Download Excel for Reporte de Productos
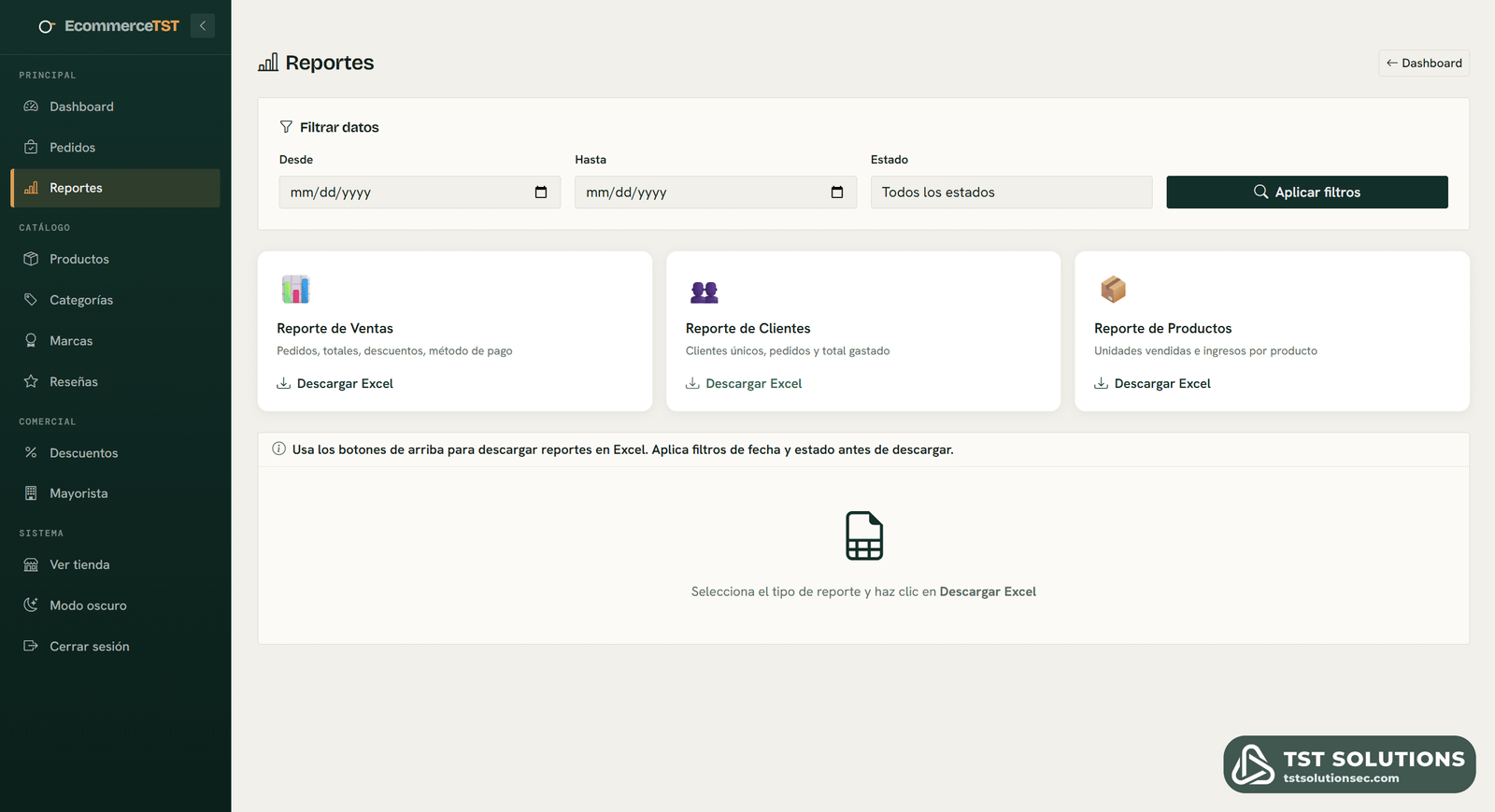The height and width of the screenshot is (812, 1495). pos(1153,383)
